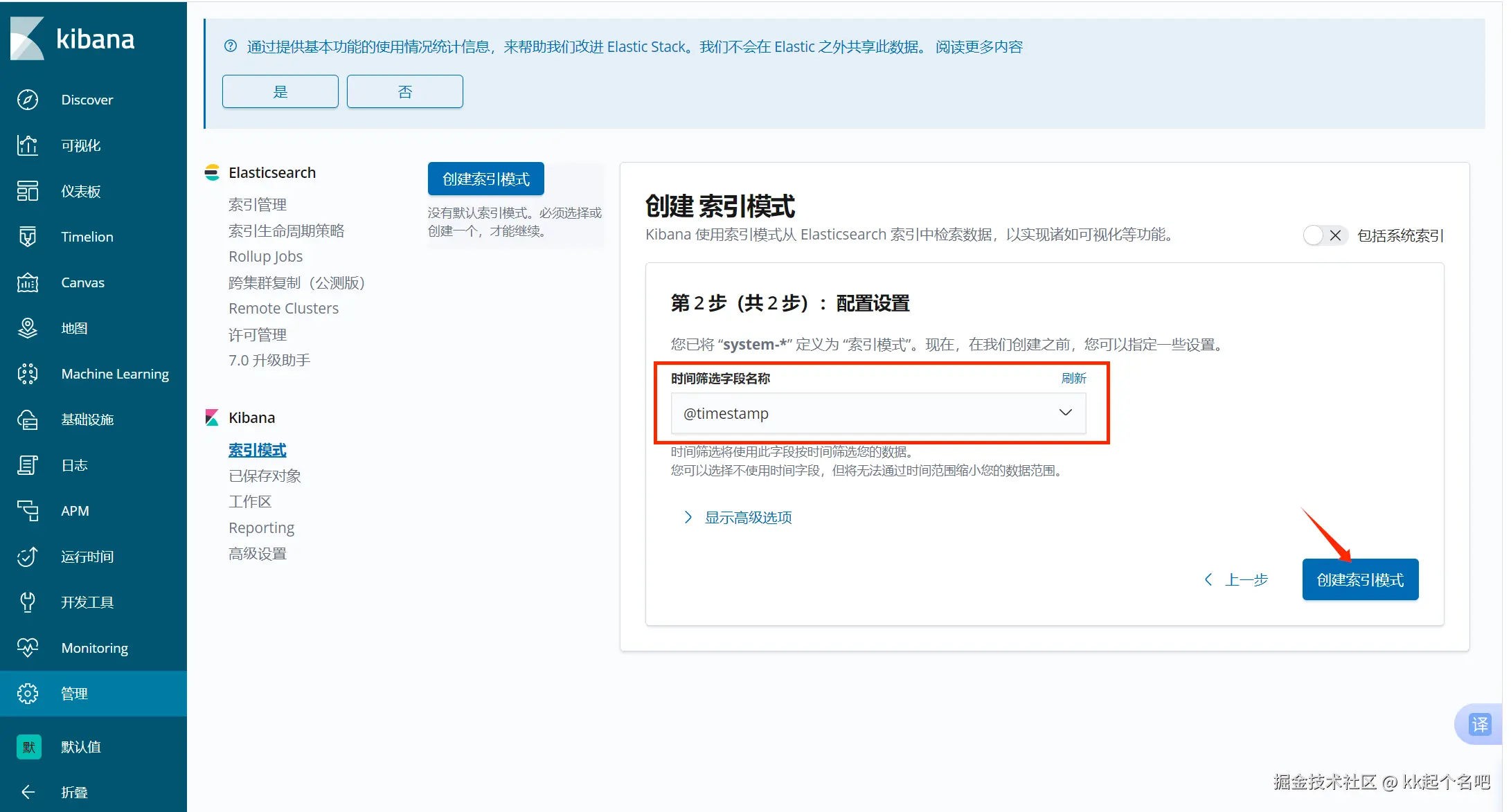The image size is (1511, 812).
Task: Open the 可视化 chart icon
Action: pos(28,145)
